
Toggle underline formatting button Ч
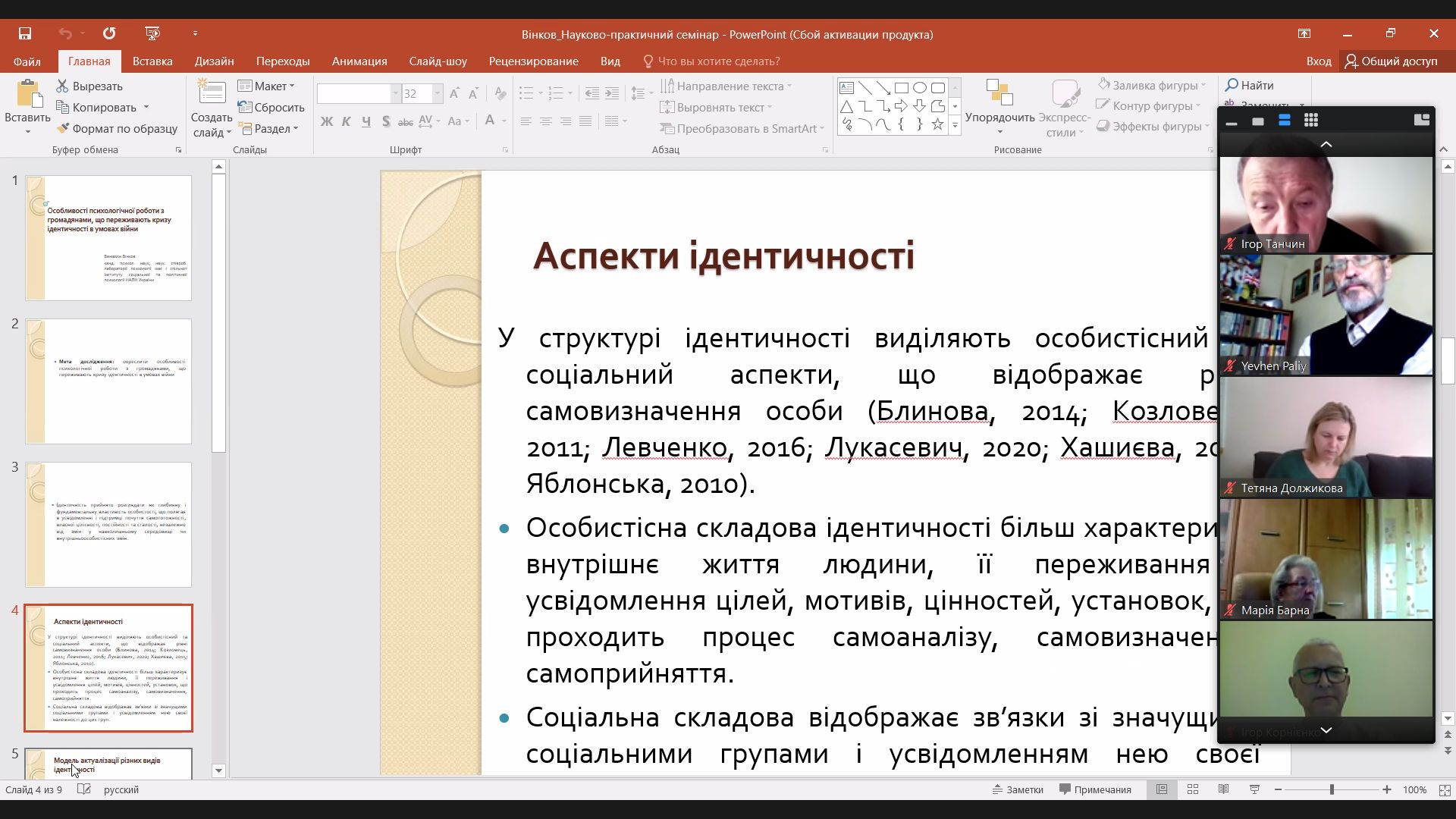pos(366,121)
